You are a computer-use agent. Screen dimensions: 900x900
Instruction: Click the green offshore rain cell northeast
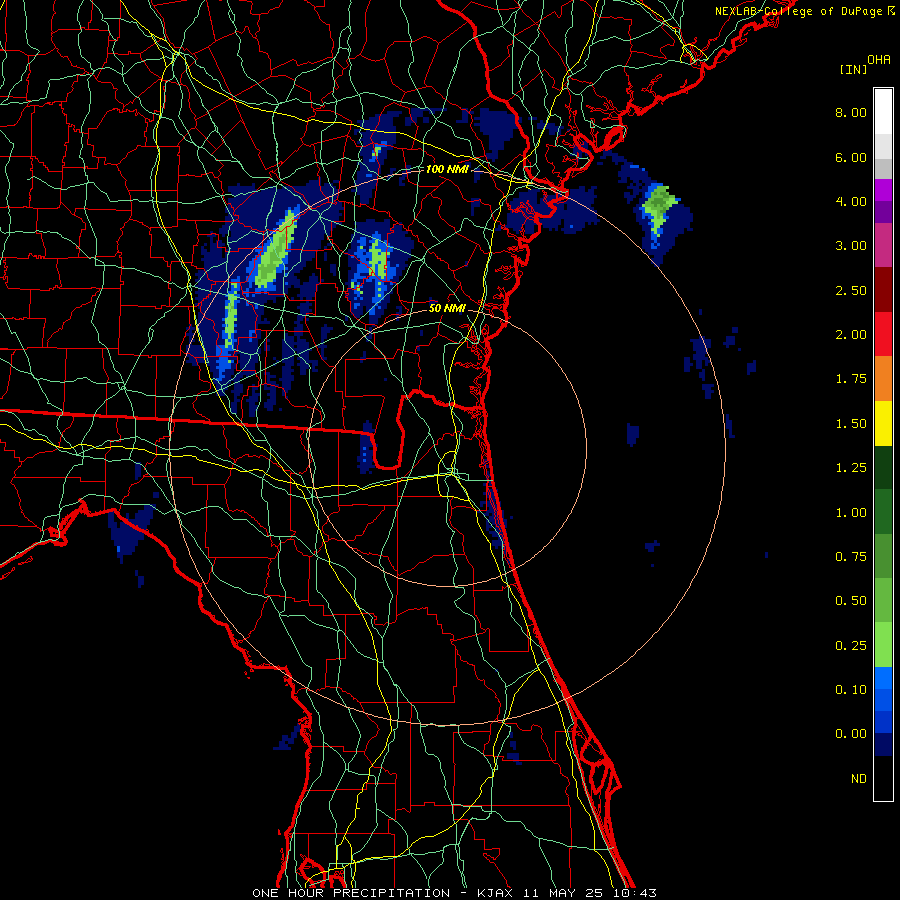tap(659, 207)
